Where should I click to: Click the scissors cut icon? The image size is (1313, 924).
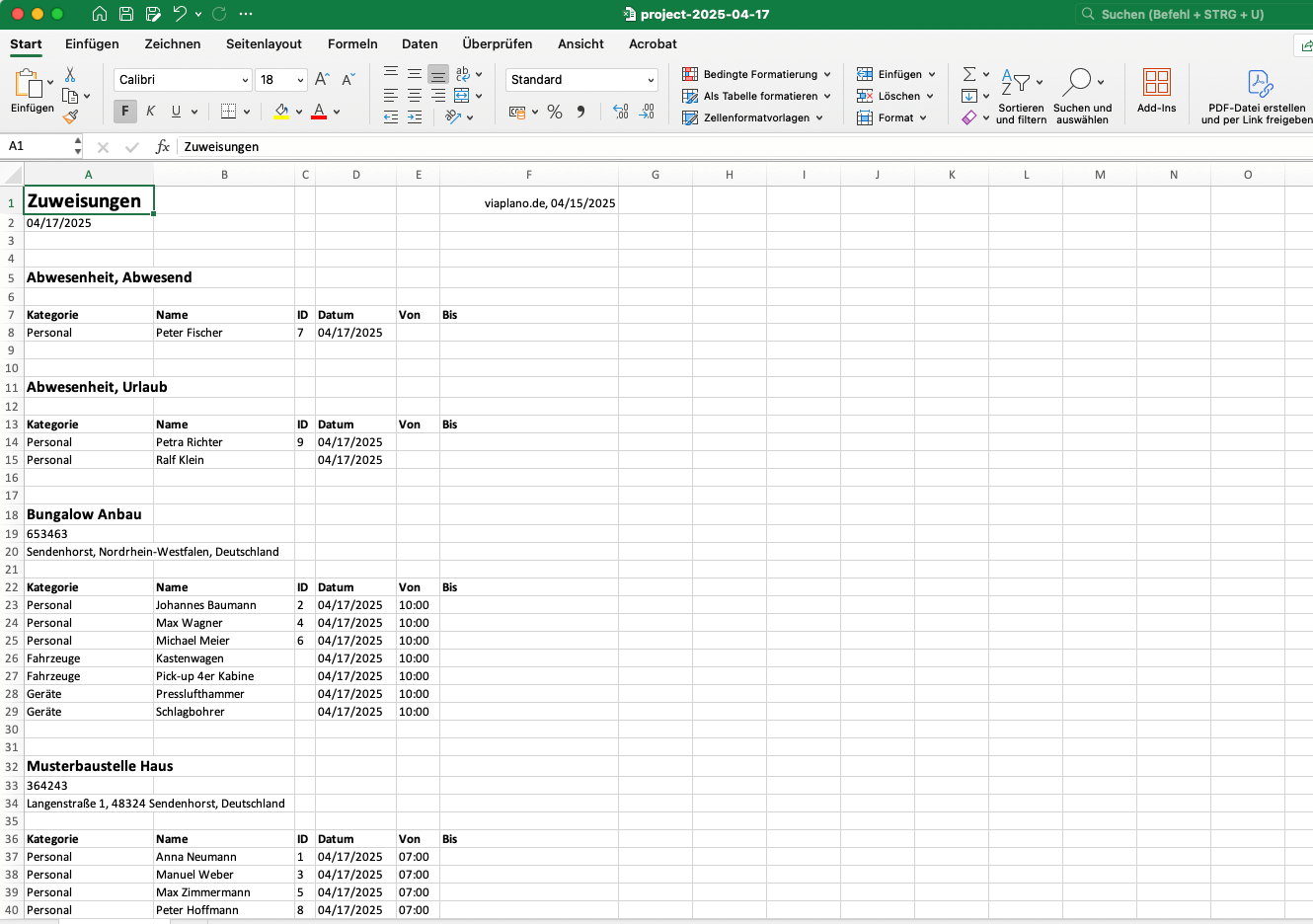[x=70, y=75]
